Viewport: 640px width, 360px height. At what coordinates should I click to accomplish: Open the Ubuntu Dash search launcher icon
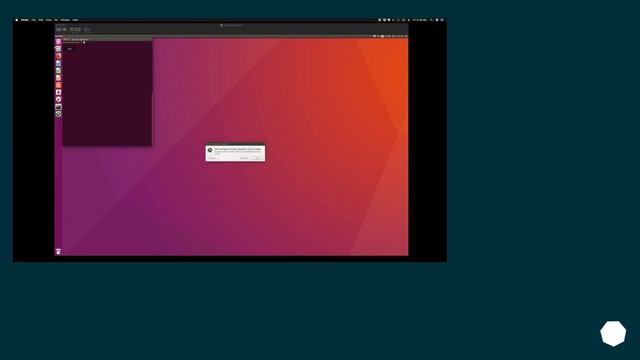click(x=58, y=42)
